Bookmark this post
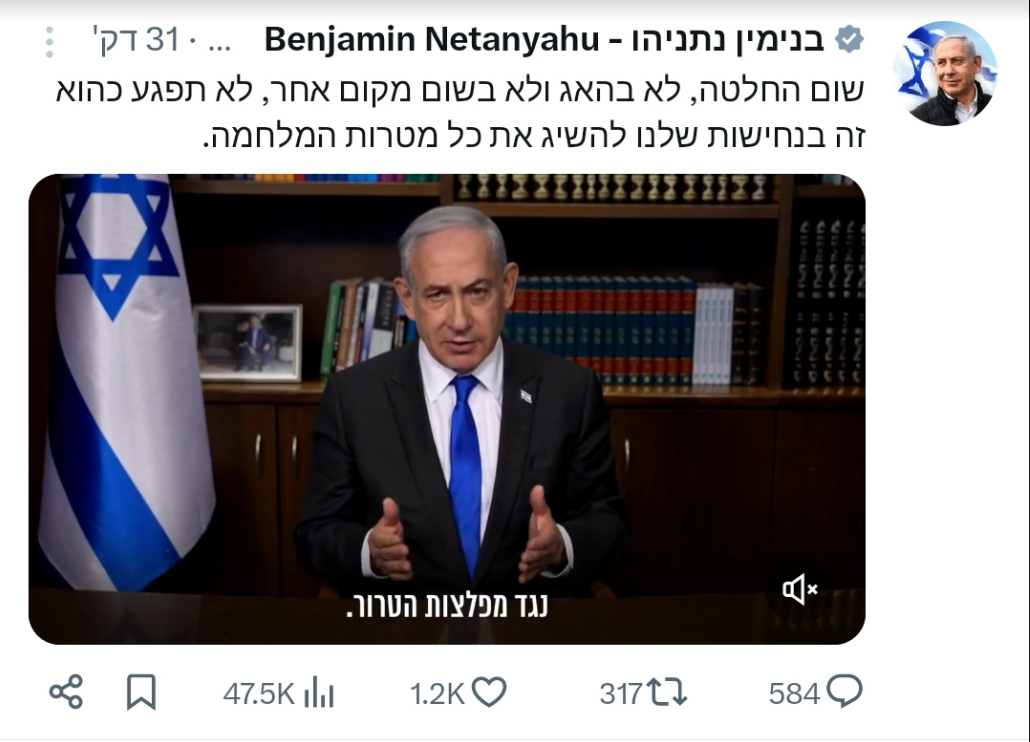 point(141,692)
